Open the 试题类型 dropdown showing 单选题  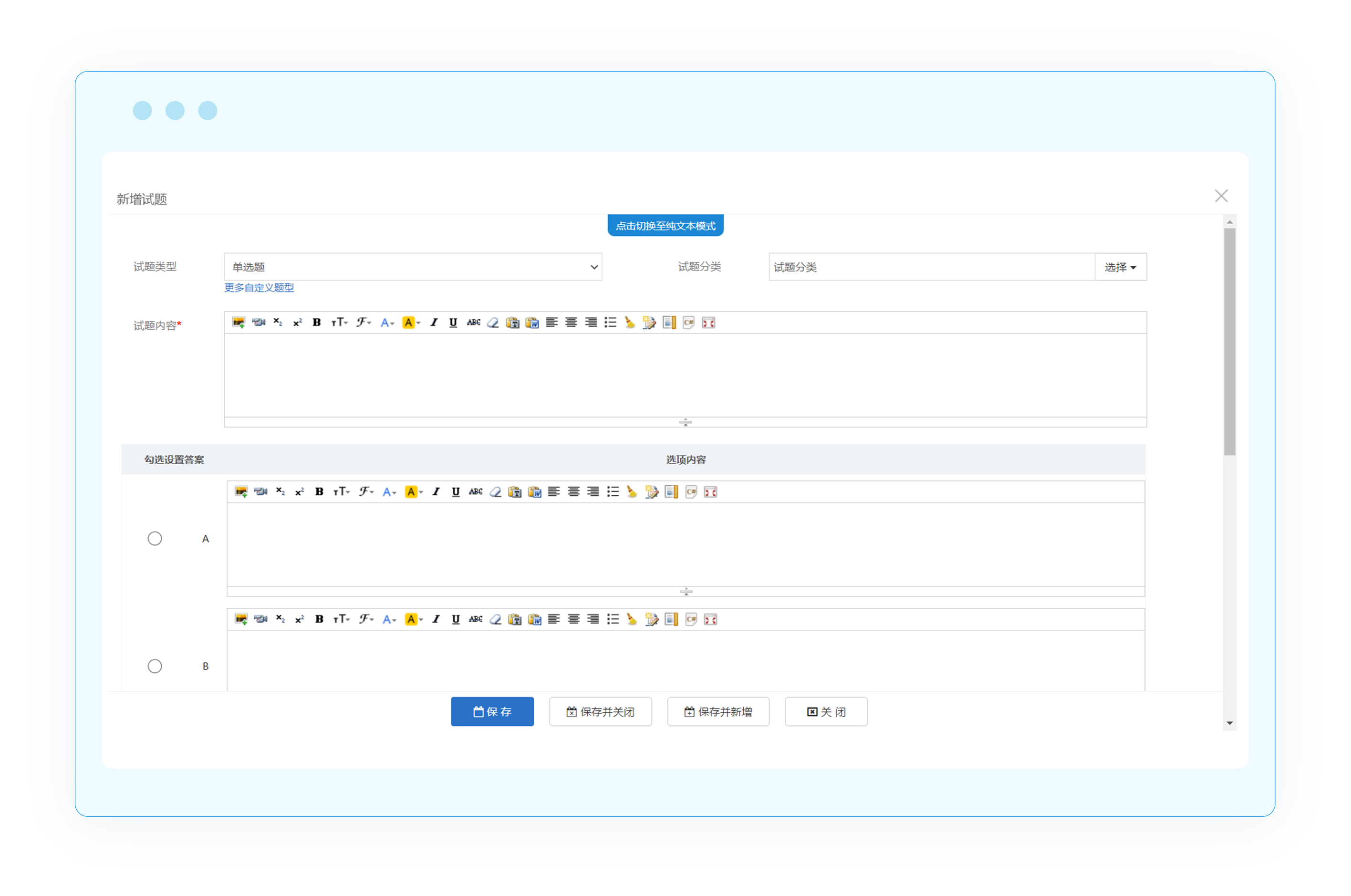[x=413, y=267]
